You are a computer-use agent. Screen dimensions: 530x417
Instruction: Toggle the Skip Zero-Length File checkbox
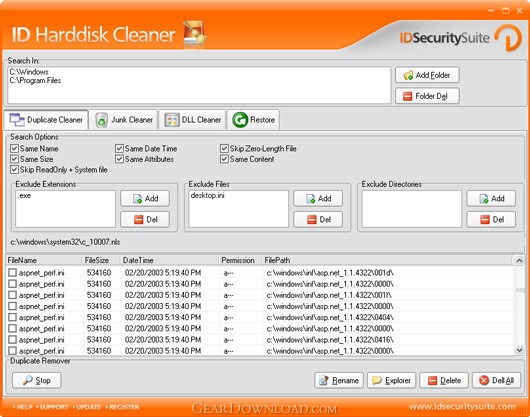(x=224, y=148)
